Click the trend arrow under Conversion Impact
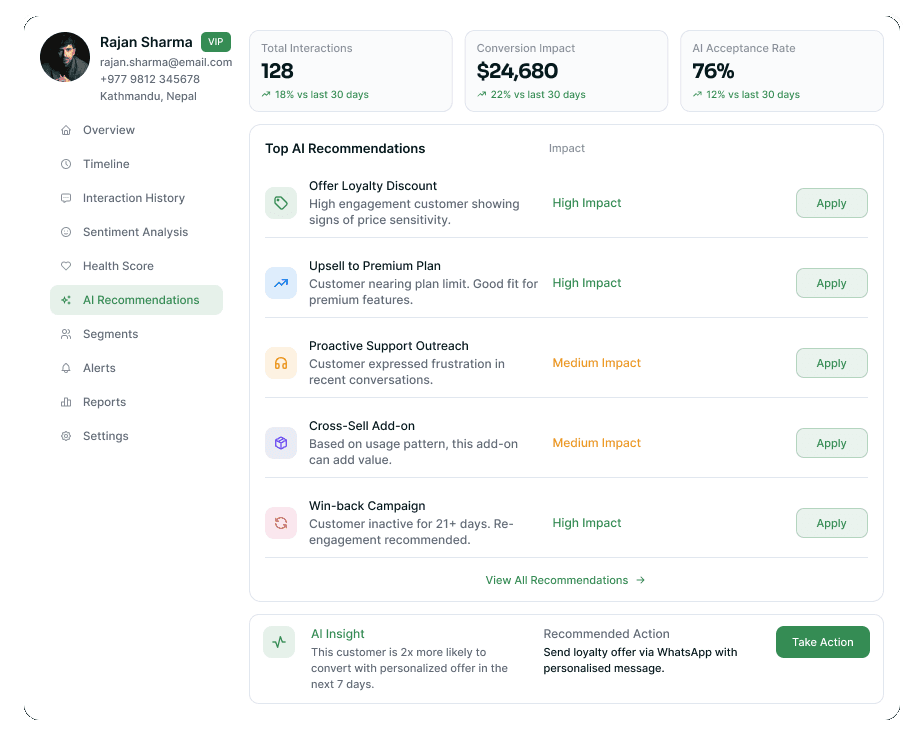Image resolution: width=924 pixels, height=752 pixels. pyautogui.click(x=482, y=94)
